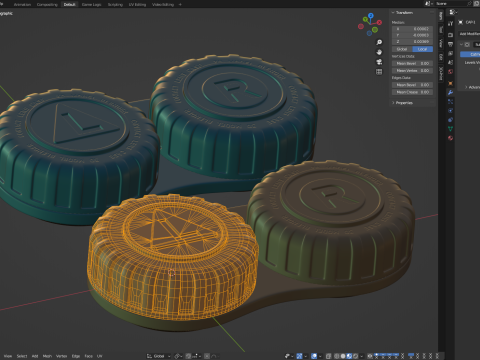Open the Tool properties tab
Image resolution: width=480 pixels, height=360 pixels.
pyautogui.click(x=451, y=23)
